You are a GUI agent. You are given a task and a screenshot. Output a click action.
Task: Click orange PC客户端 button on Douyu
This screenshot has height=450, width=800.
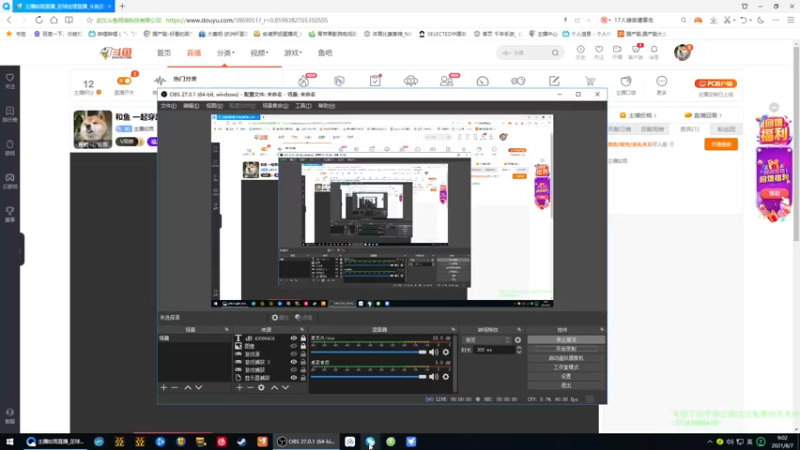click(x=715, y=84)
